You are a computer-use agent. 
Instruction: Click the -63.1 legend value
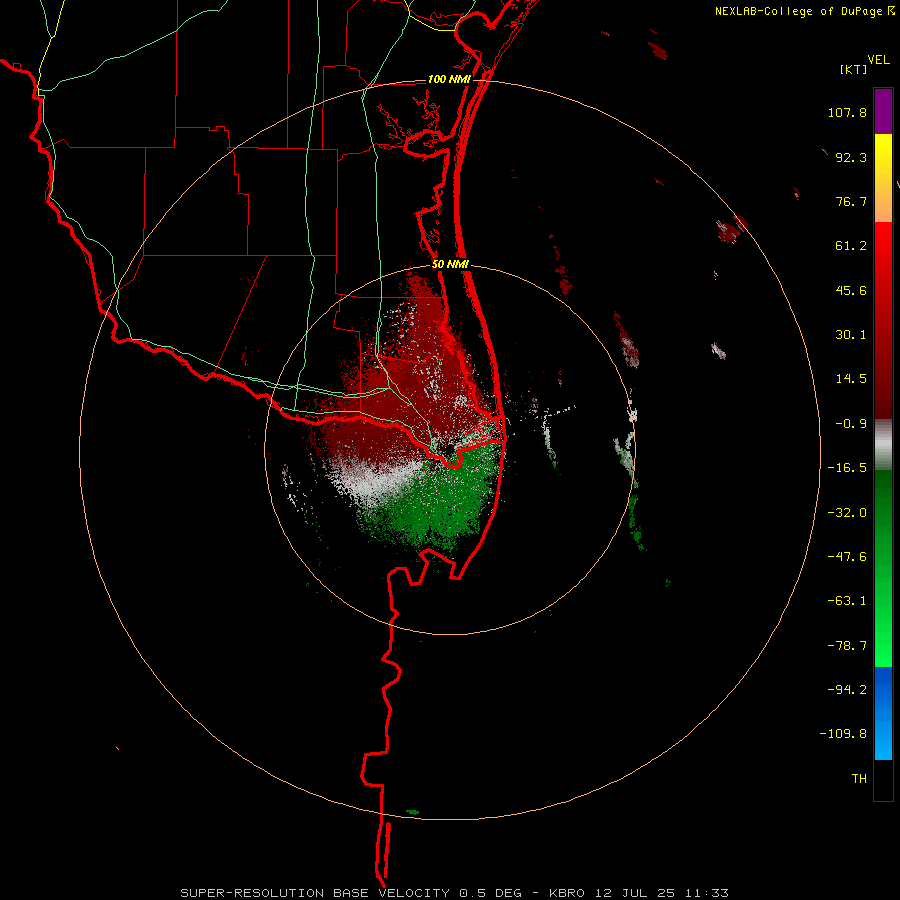click(x=847, y=601)
